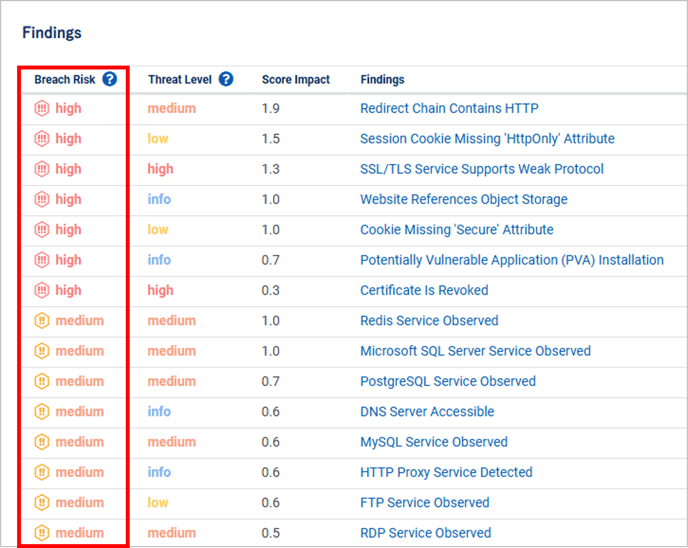688x548 pixels.
Task: Select Website References Object Storage finding
Action: coord(463,199)
